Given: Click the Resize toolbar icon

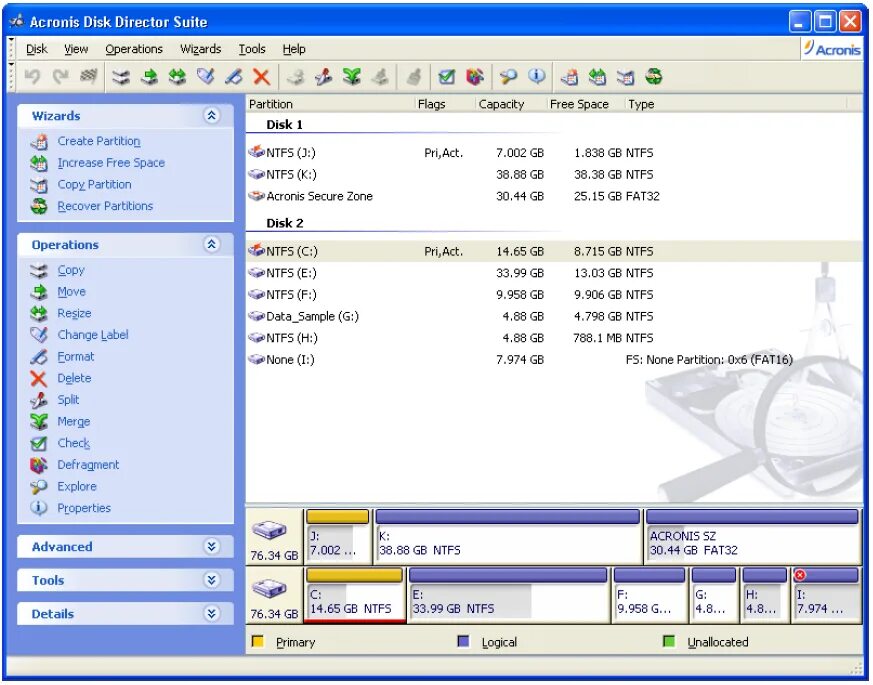Looking at the screenshot, I should pos(177,77).
